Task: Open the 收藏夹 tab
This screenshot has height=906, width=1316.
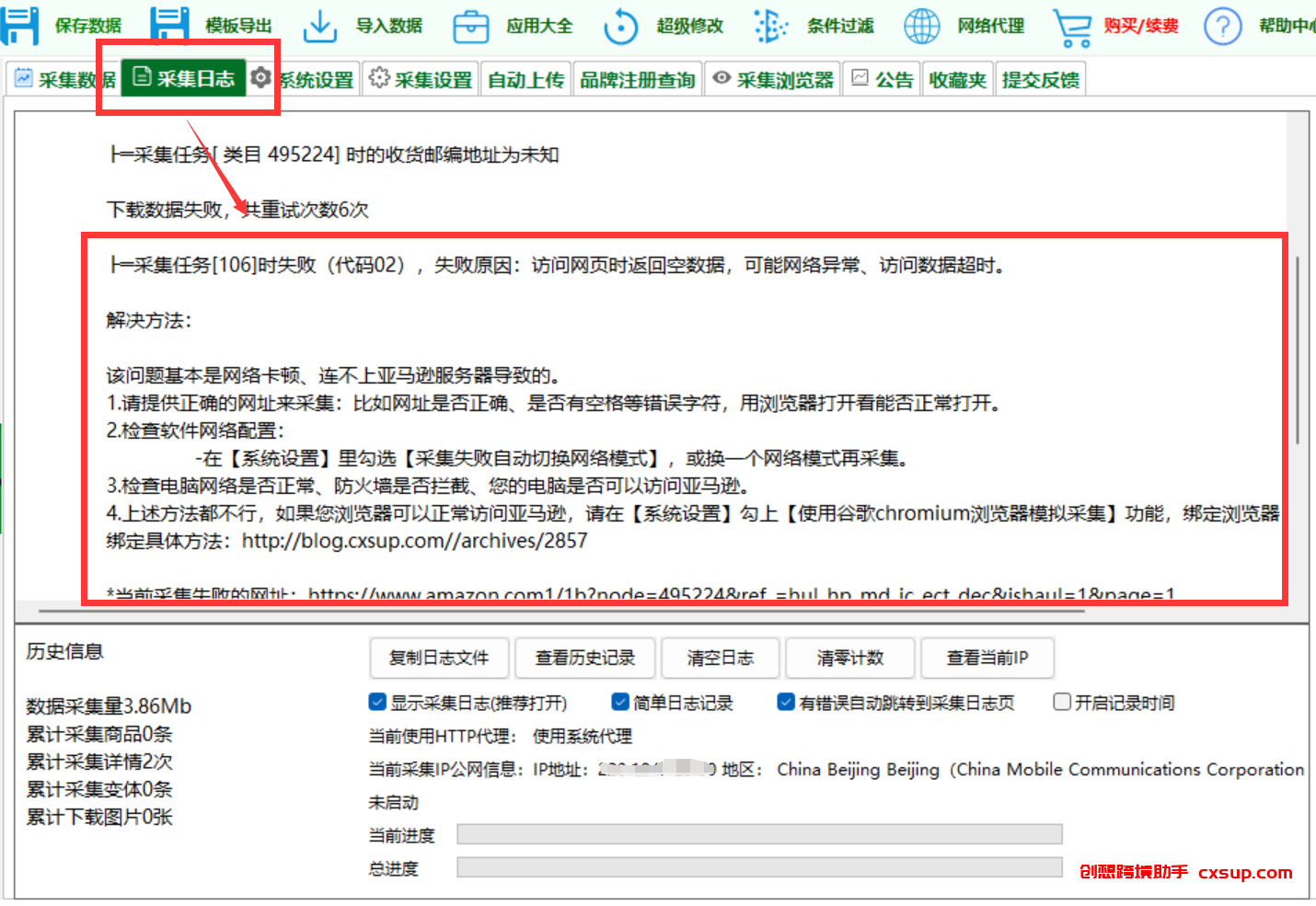Action: [x=958, y=80]
